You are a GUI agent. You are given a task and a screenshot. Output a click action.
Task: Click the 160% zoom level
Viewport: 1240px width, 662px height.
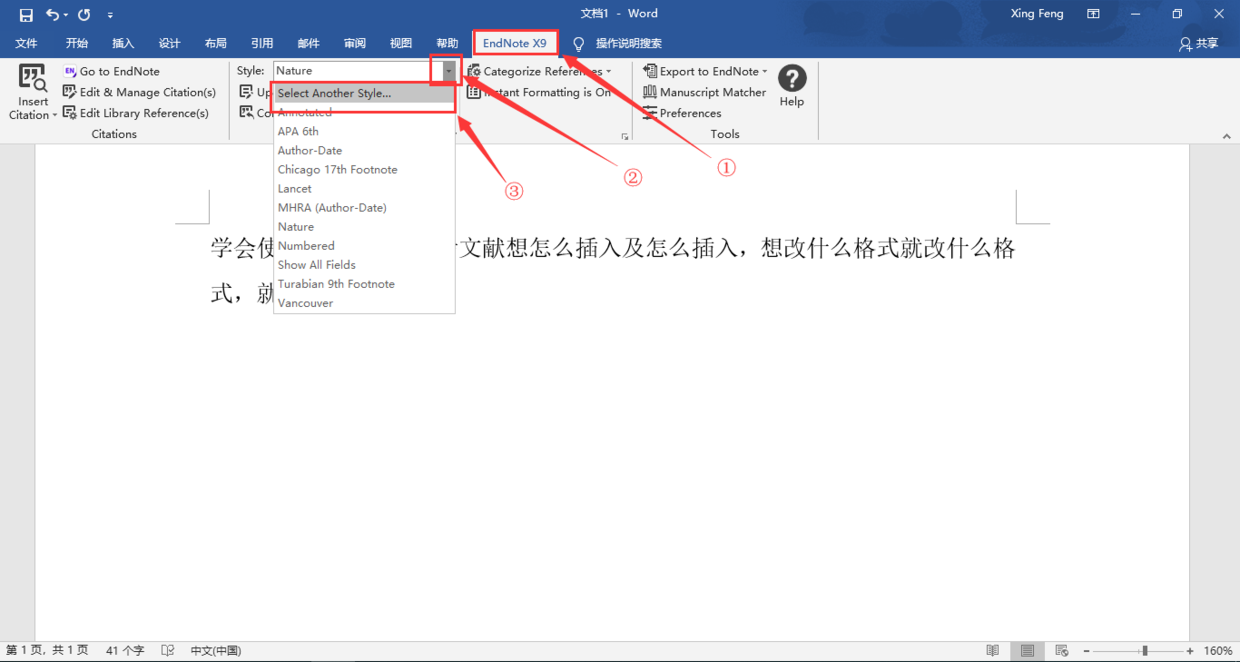pyautogui.click(x=1217, y=650)
